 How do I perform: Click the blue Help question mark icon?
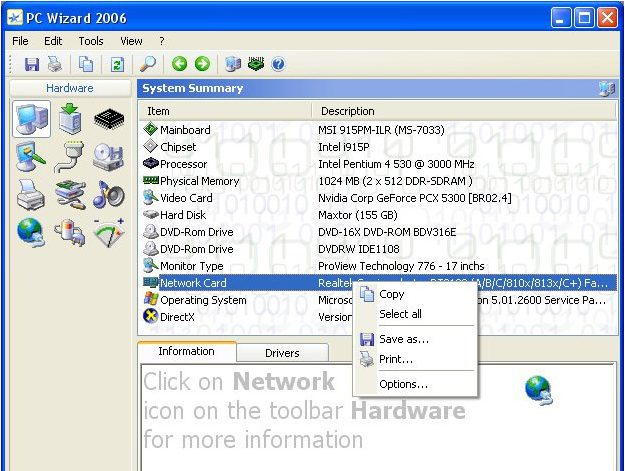(278, 64)
